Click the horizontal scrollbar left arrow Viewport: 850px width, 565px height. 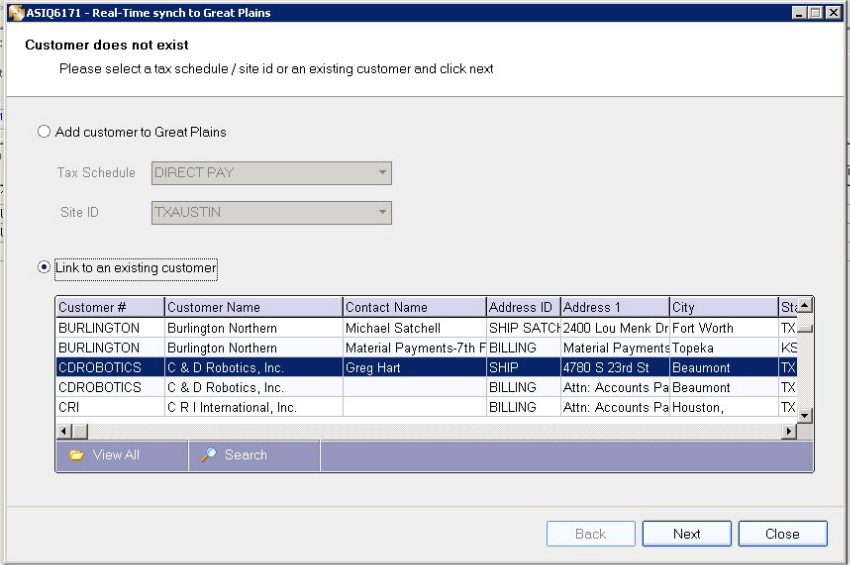pos(64,432)
